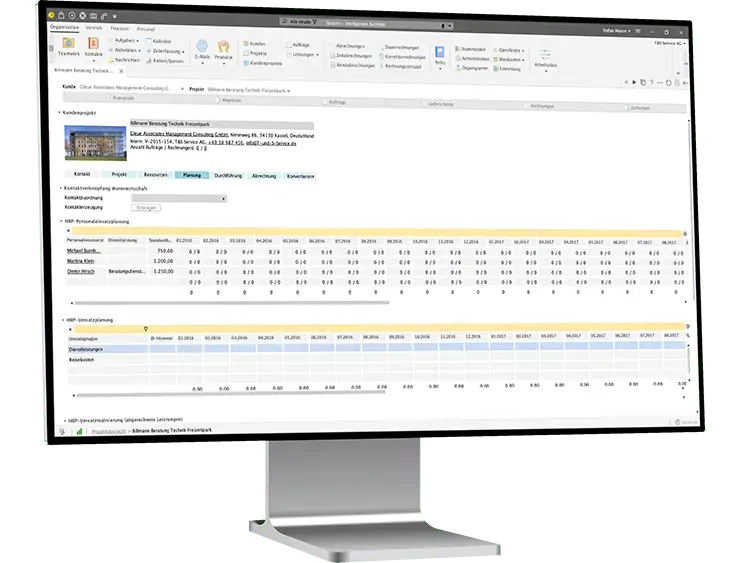Open the Kunde dropdown
This screenshot has height=563, width=740.
182,89
